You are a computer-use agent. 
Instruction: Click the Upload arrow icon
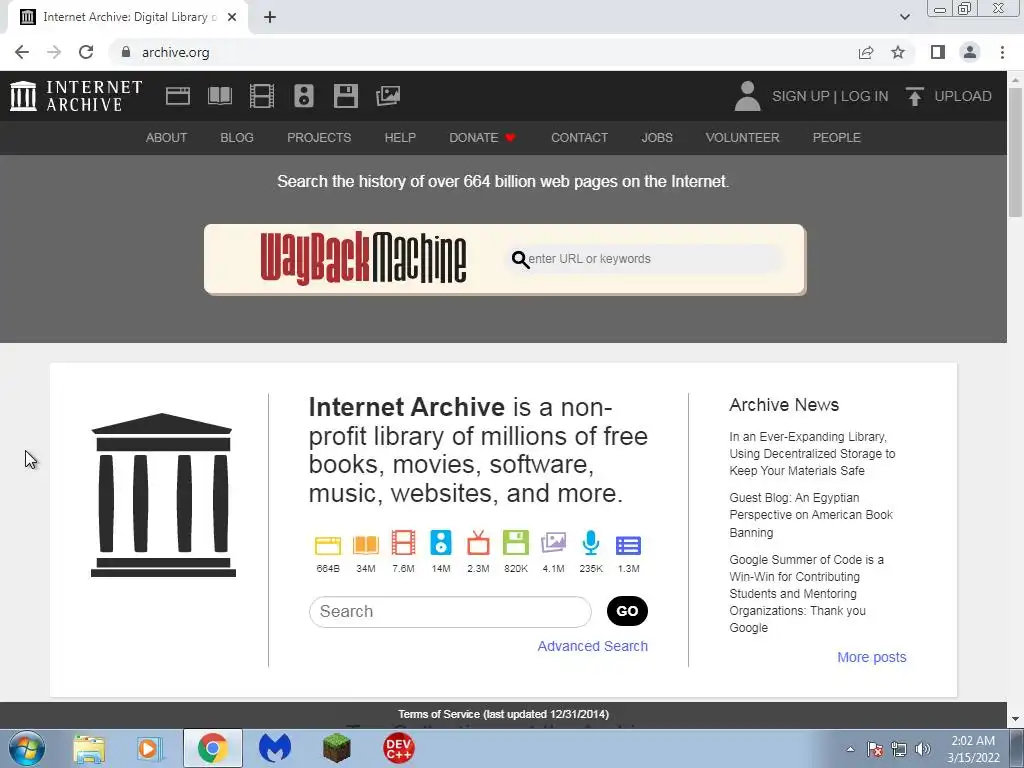point(914,96)
